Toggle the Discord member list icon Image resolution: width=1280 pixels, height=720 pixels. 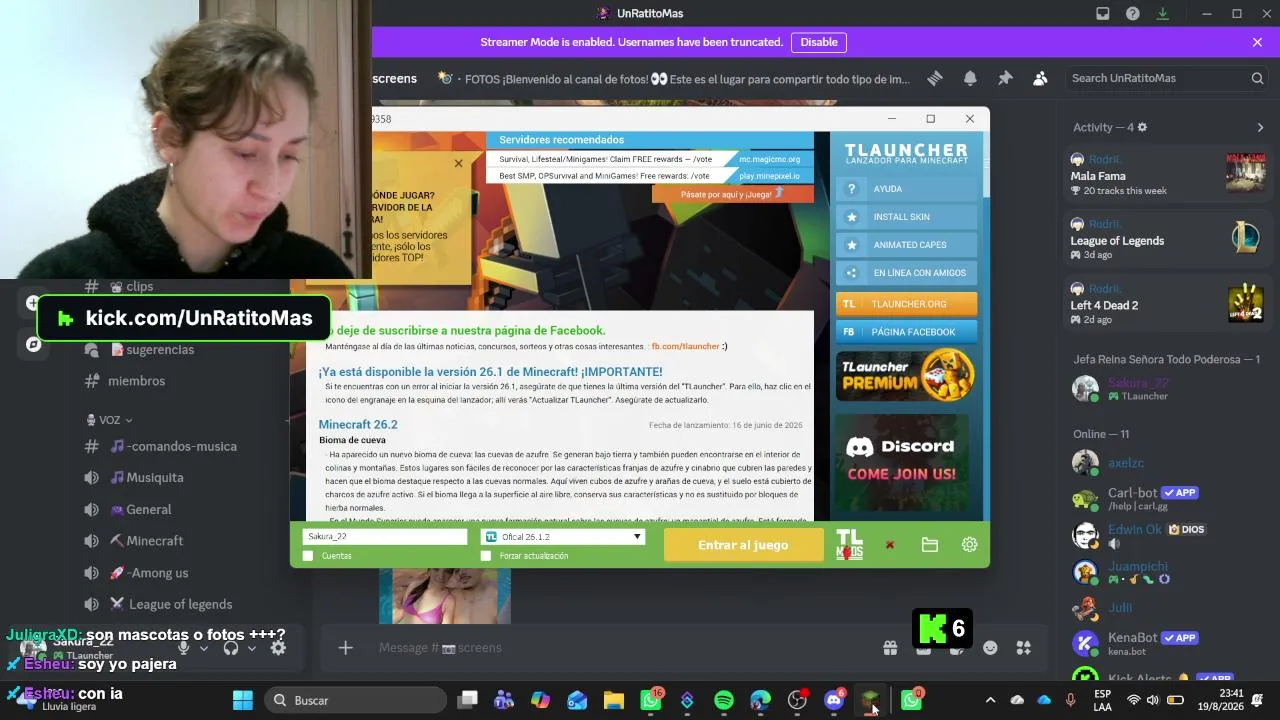point(1040,78)
